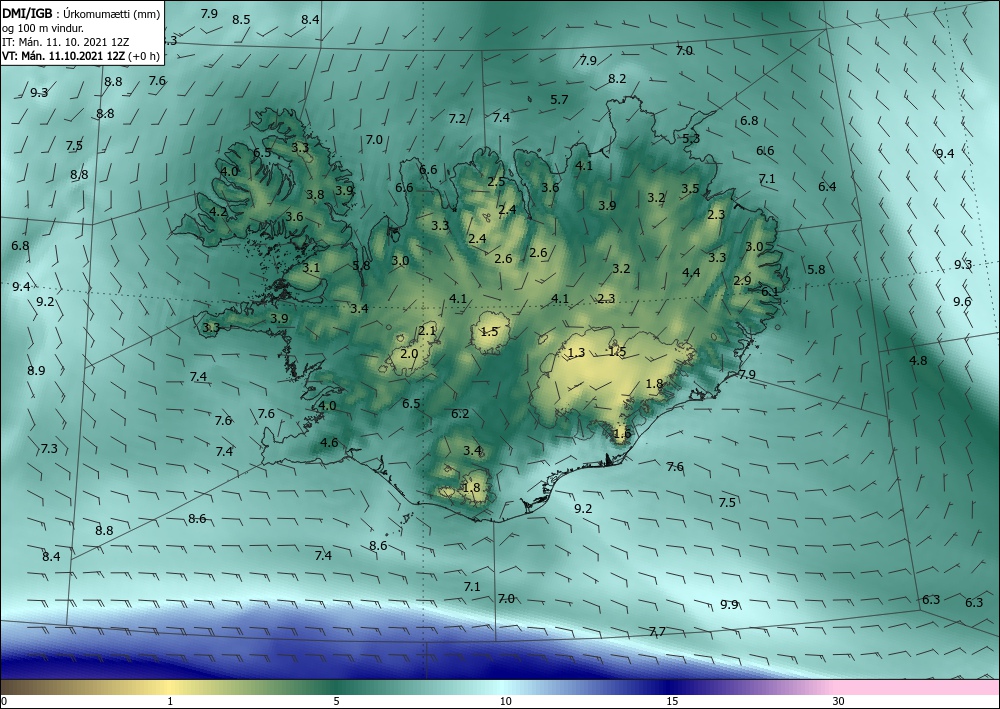Viewport: 1000px width, 709px height.
Task: Click the 7.7 value on the map
Action: tap(657, 631)
